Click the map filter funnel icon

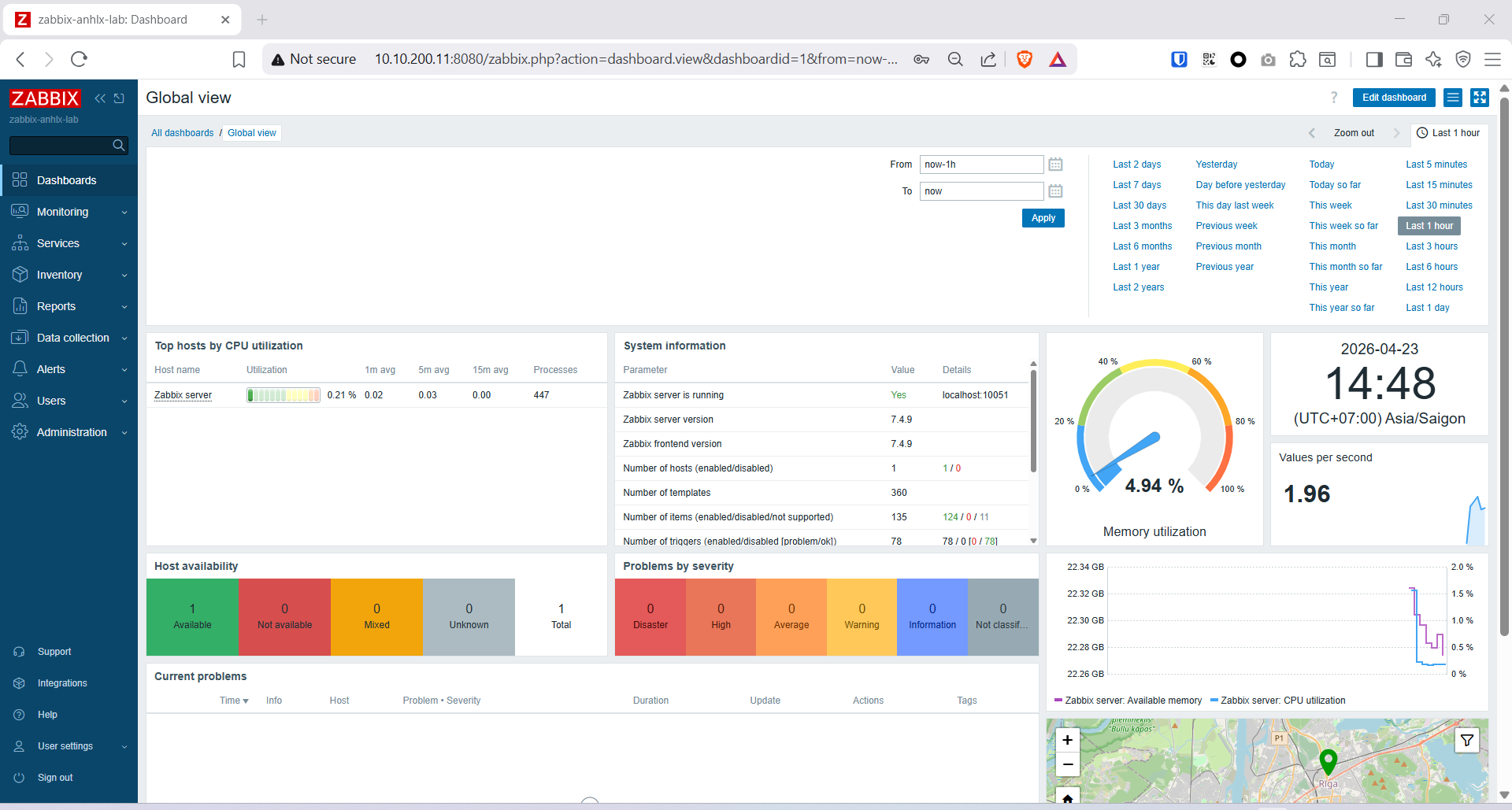(x=1466, y=740)
